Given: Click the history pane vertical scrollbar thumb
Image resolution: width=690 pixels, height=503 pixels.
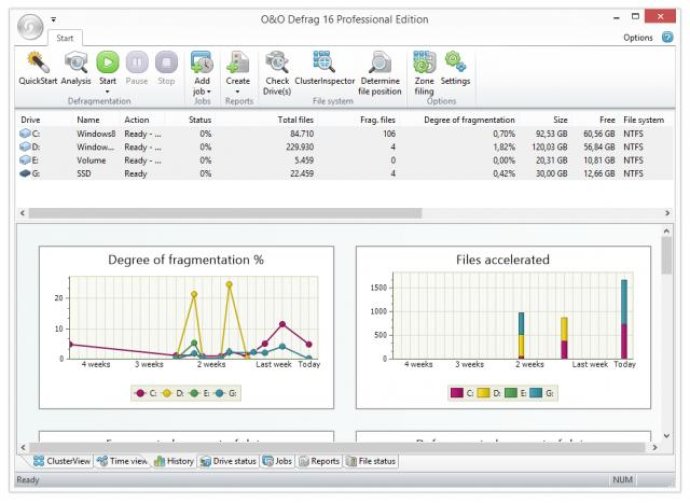Looking at the screenshot, I should click(667, 255).
